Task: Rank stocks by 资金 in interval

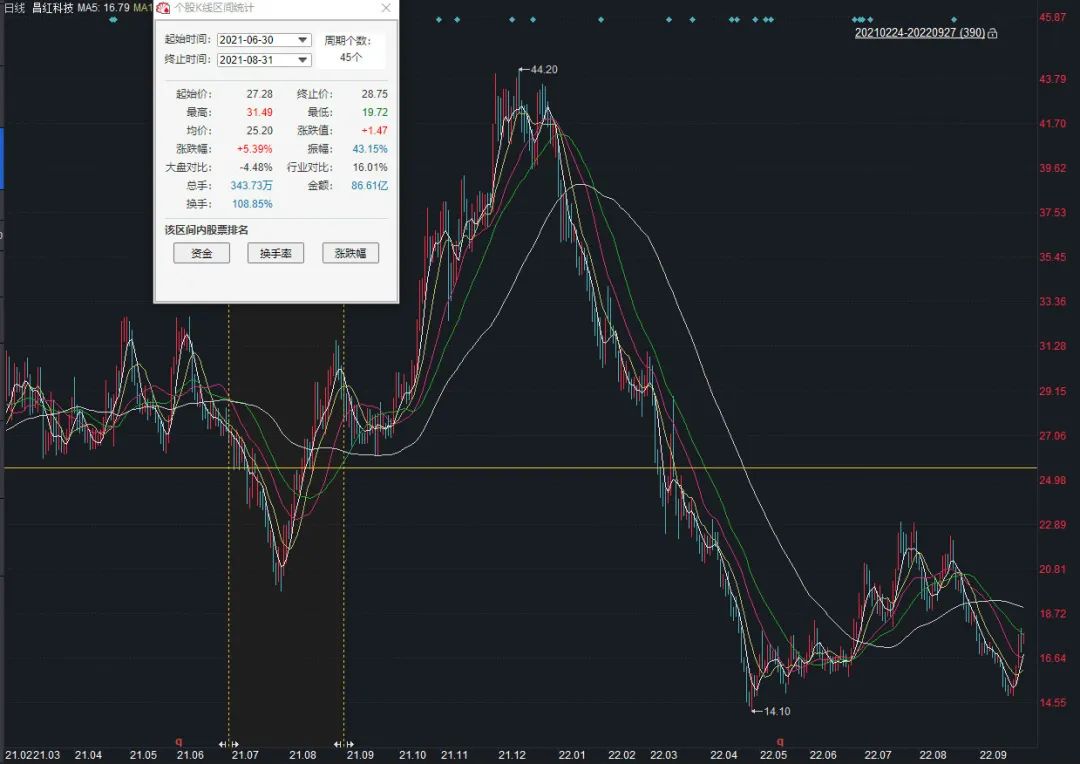Action: (x=201, y=254)
